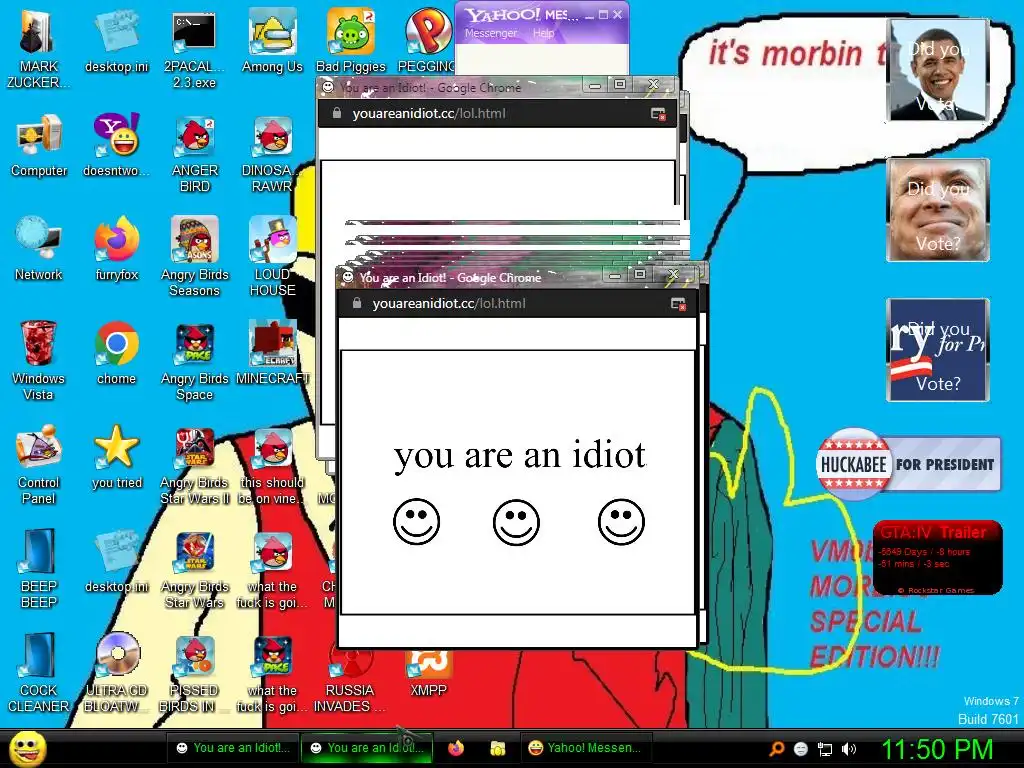Switch to first You are an Idiot taskbar item
The width and height of the screenshot is (1024, 768).
click(x=232, y=748)
